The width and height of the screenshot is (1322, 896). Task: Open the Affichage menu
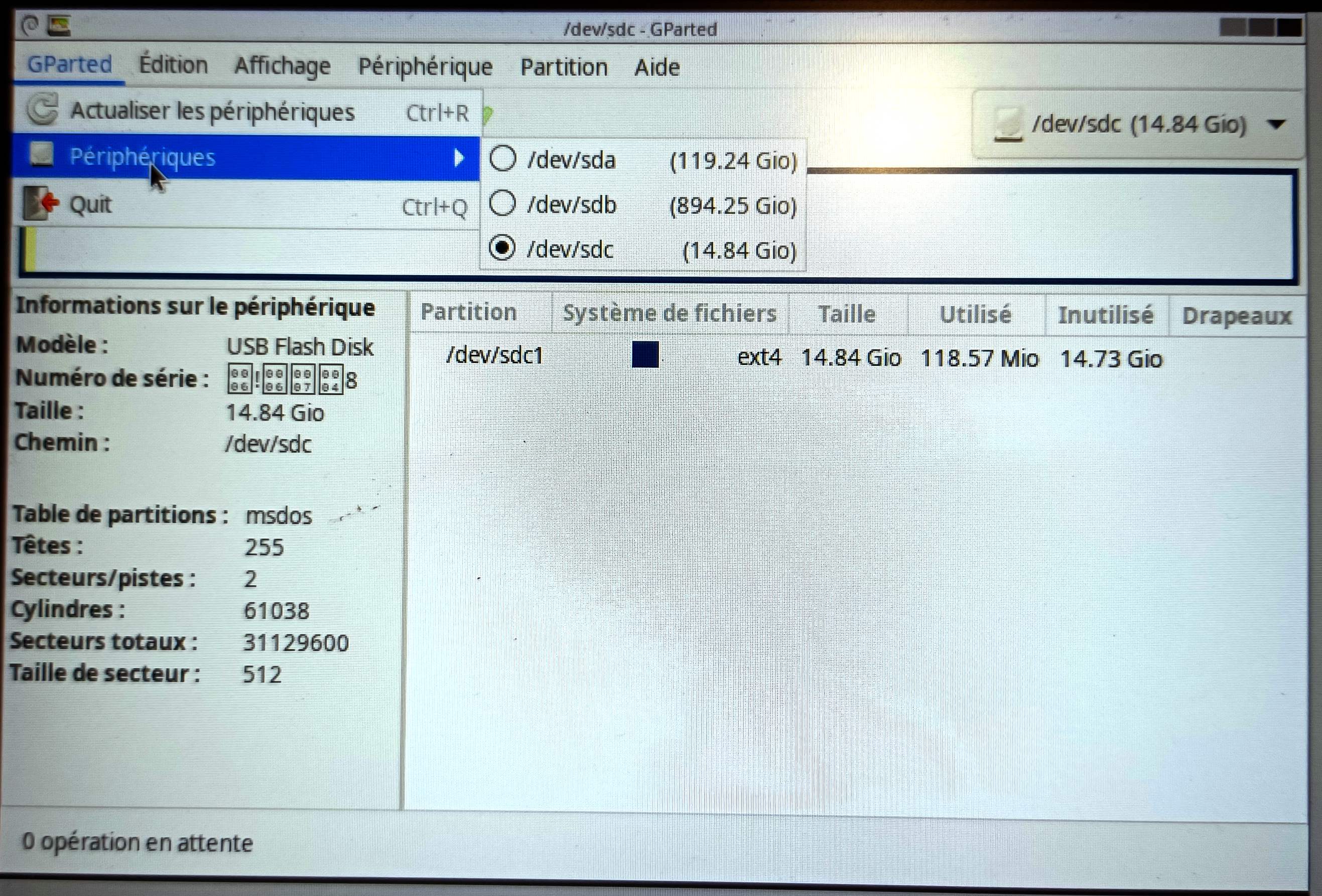[282, 66]
